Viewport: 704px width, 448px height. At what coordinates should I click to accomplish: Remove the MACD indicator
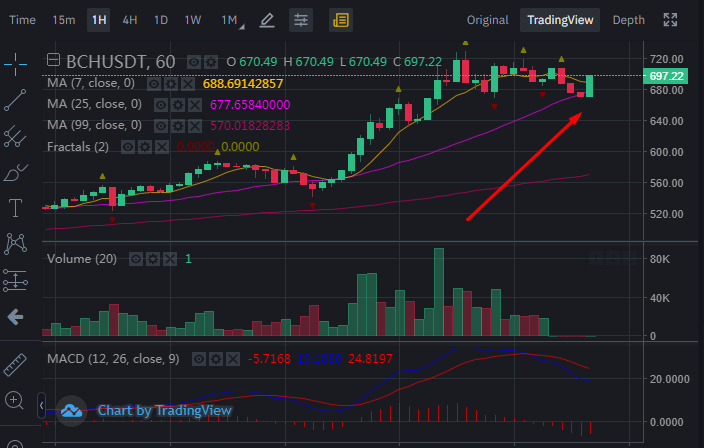coord(233,359)
